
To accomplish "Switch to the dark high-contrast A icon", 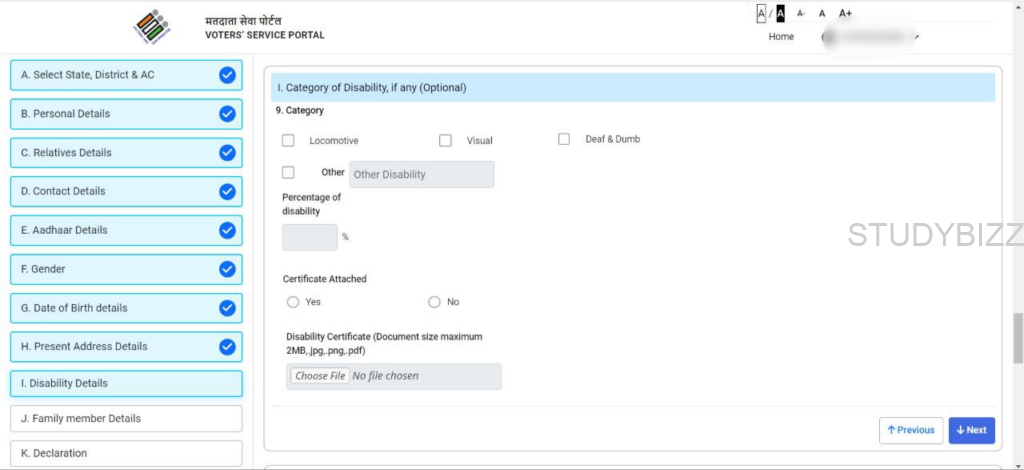I will coord(781,13).
